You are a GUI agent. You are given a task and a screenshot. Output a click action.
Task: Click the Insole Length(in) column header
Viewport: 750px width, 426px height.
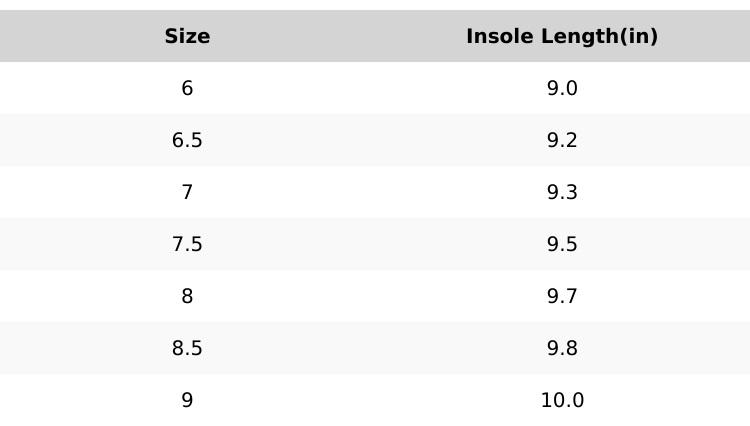(562, 37)
